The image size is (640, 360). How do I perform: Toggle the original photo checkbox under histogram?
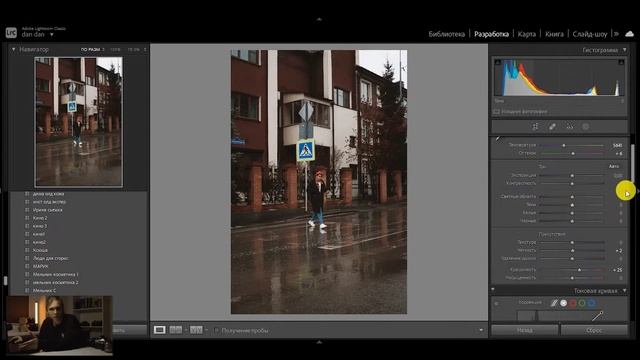click(496, 111)
